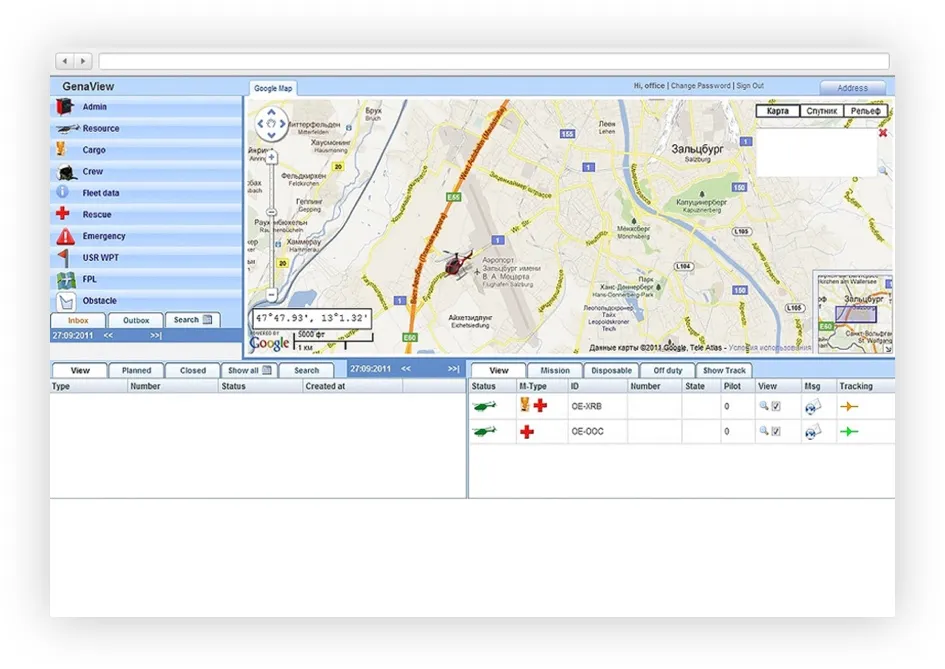Zoom in with the map plus button
This screenshot has height=669, width=945.
272,157
